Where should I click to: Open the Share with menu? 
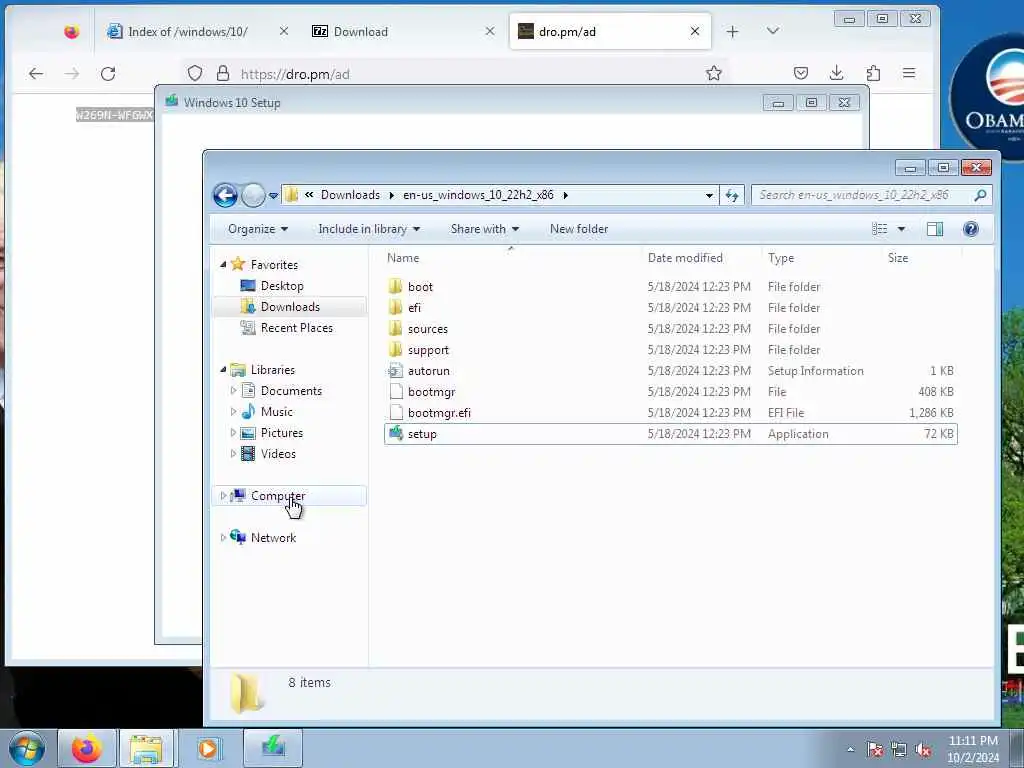485,229
